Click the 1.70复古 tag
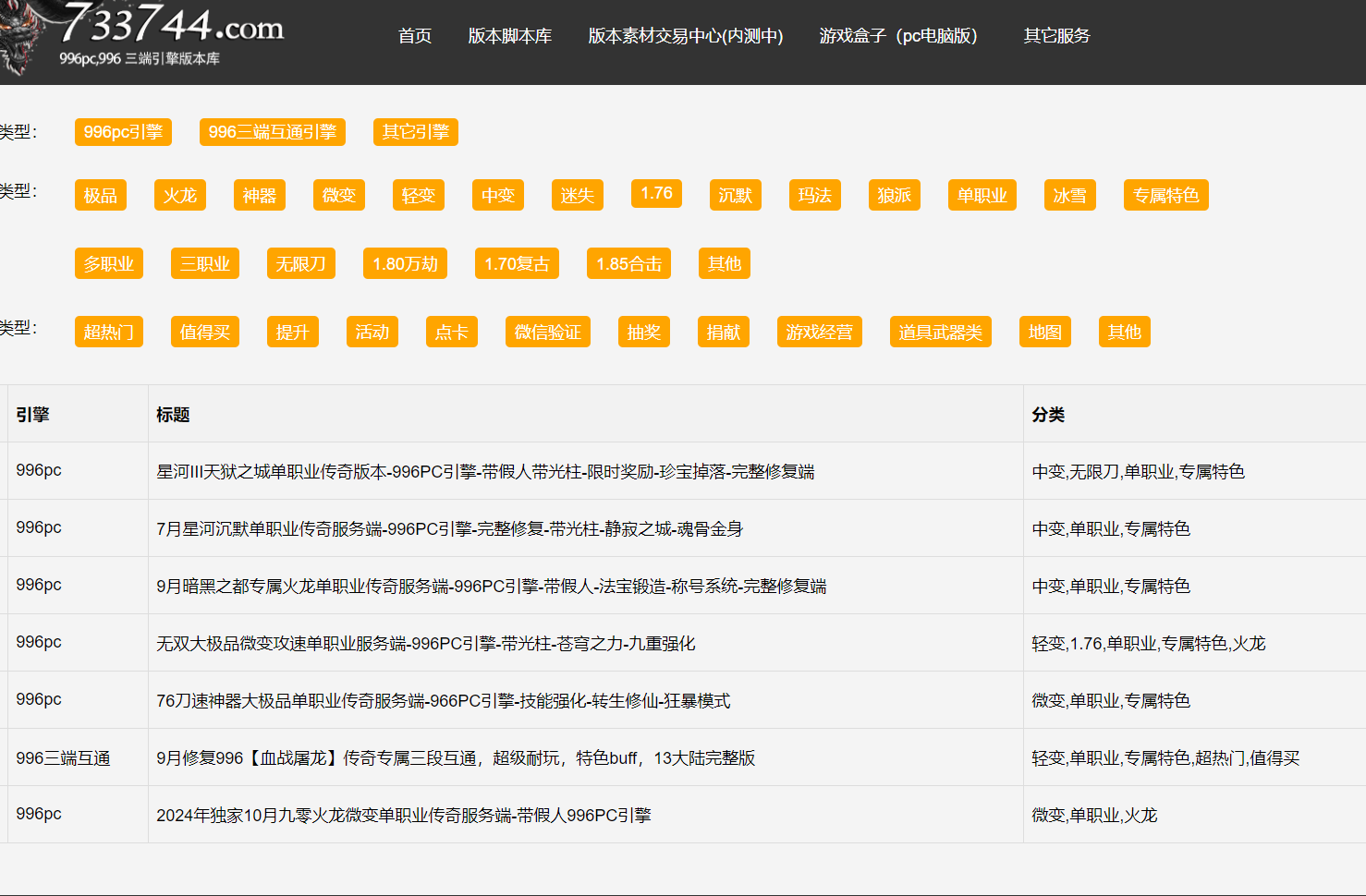The width and height of the screenshot is (1366, 896). tap(518, 263)
